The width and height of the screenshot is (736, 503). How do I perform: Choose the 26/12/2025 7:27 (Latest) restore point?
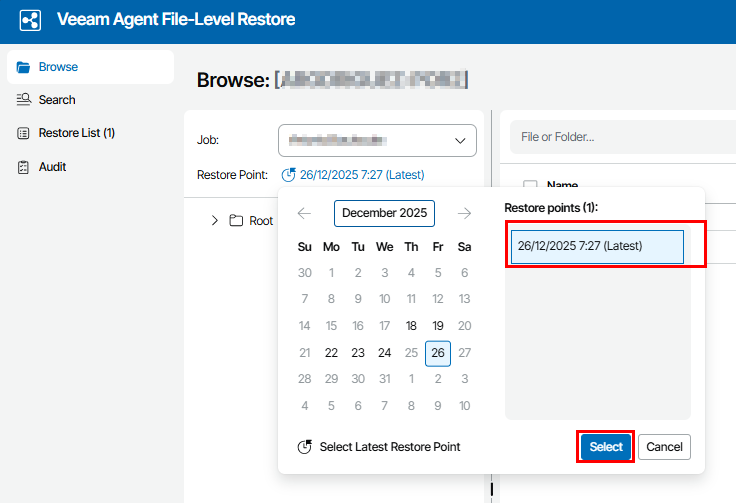pos(597,246)
